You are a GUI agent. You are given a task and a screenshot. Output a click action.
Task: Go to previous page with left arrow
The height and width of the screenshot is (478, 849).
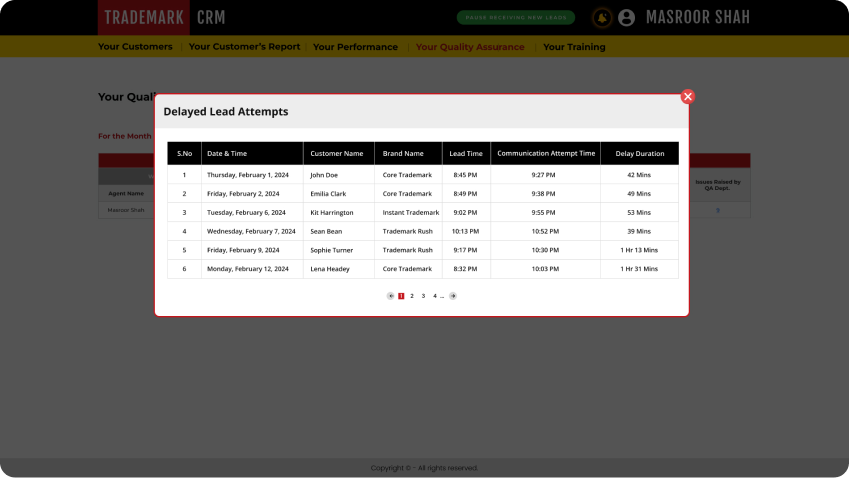click(391, 296)
